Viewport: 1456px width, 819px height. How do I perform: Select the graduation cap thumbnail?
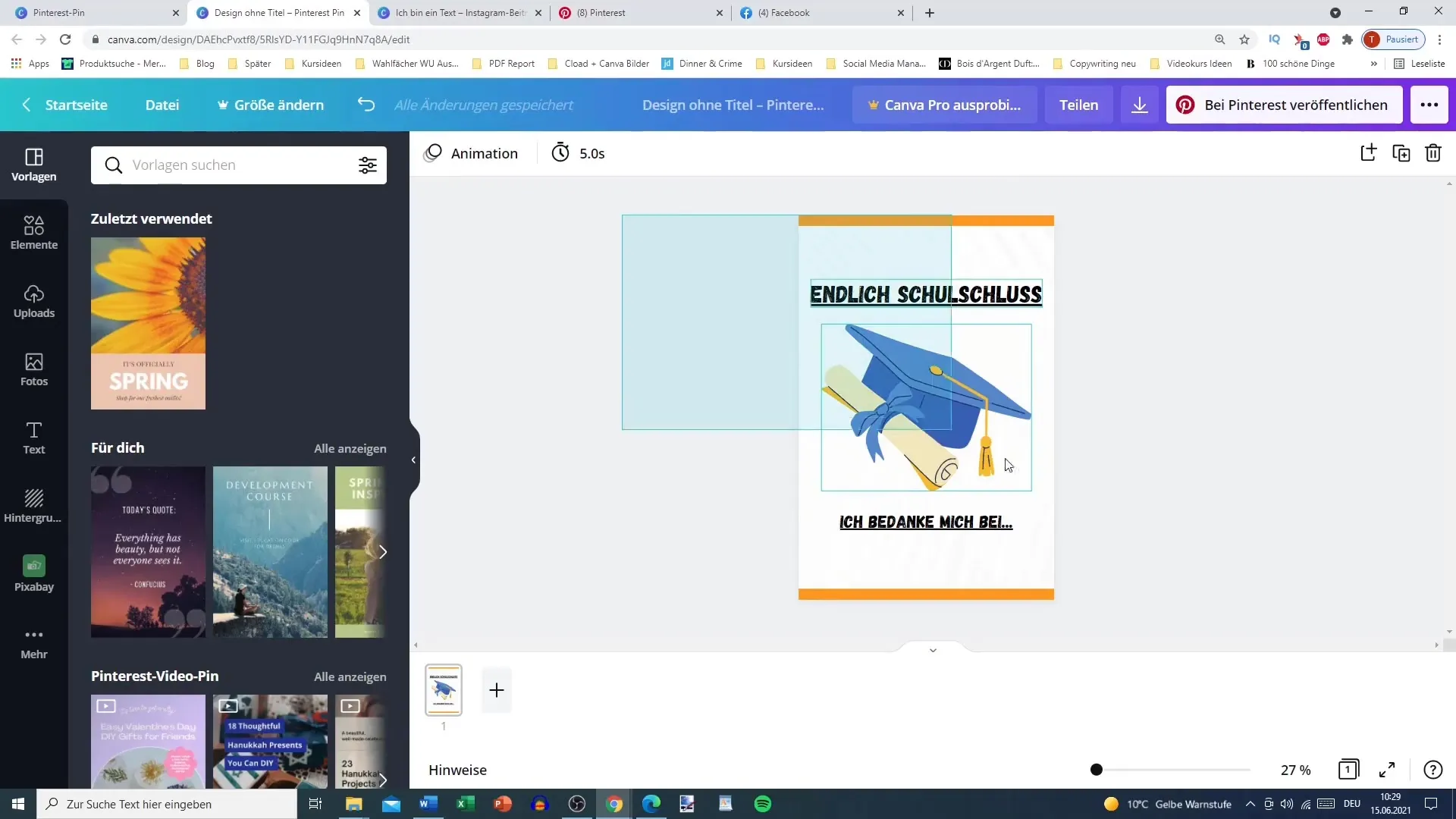click(443, 690)
